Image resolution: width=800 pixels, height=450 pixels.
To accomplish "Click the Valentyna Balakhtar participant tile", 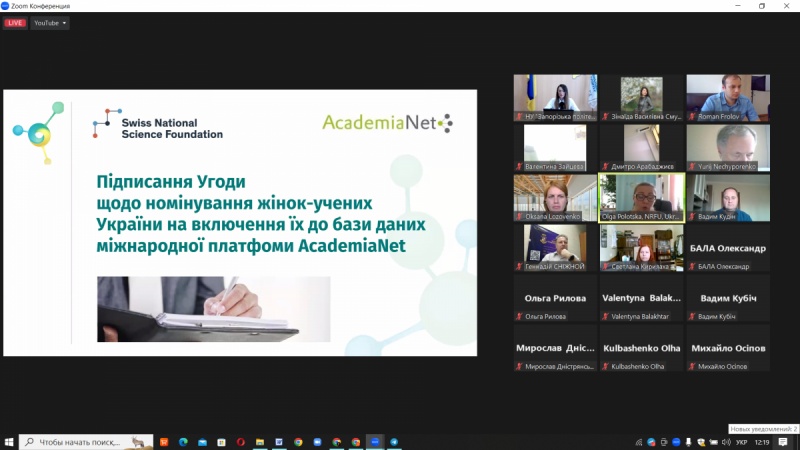I will (641, 298).
